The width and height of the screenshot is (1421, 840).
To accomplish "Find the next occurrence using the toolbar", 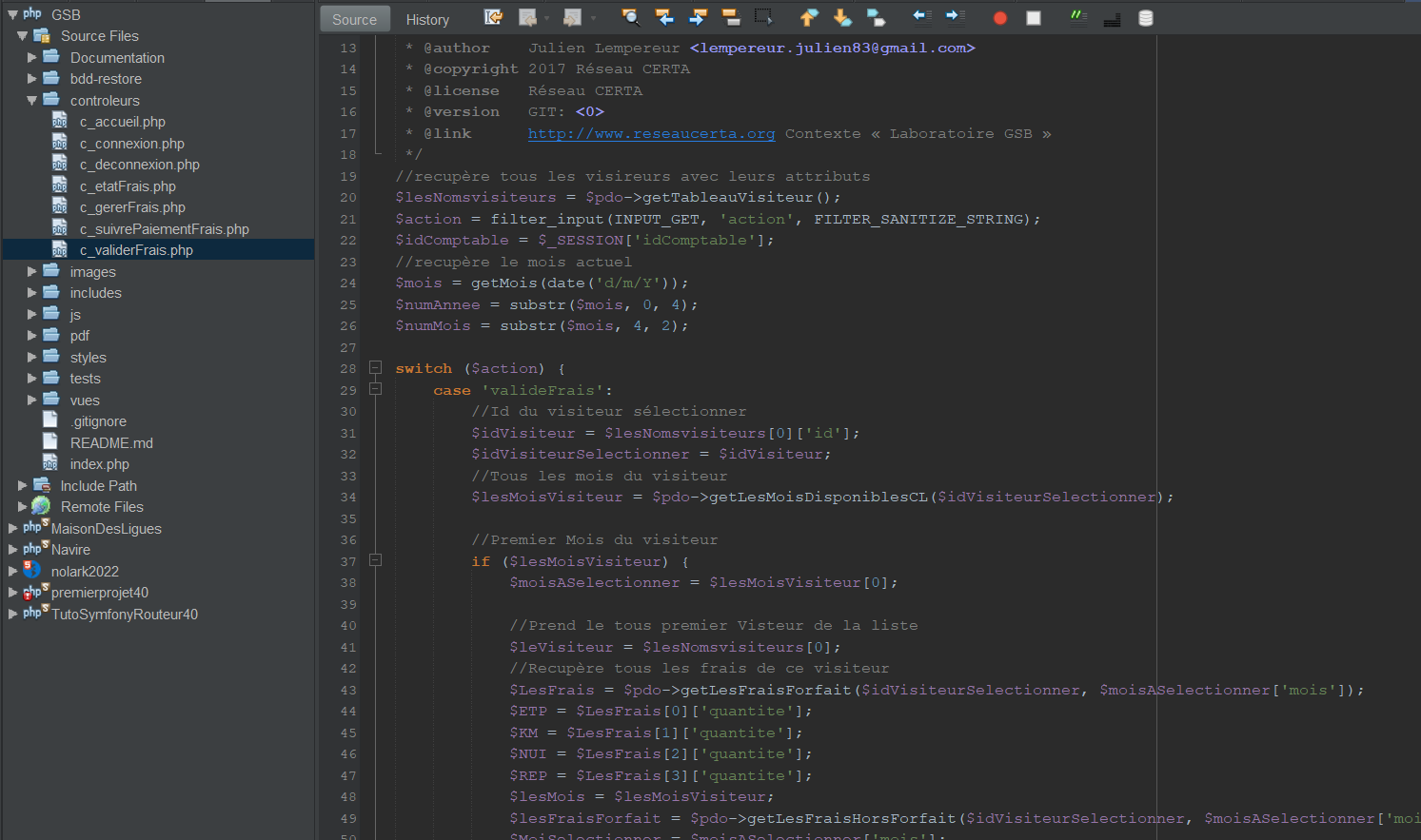I will pos(698,17).
